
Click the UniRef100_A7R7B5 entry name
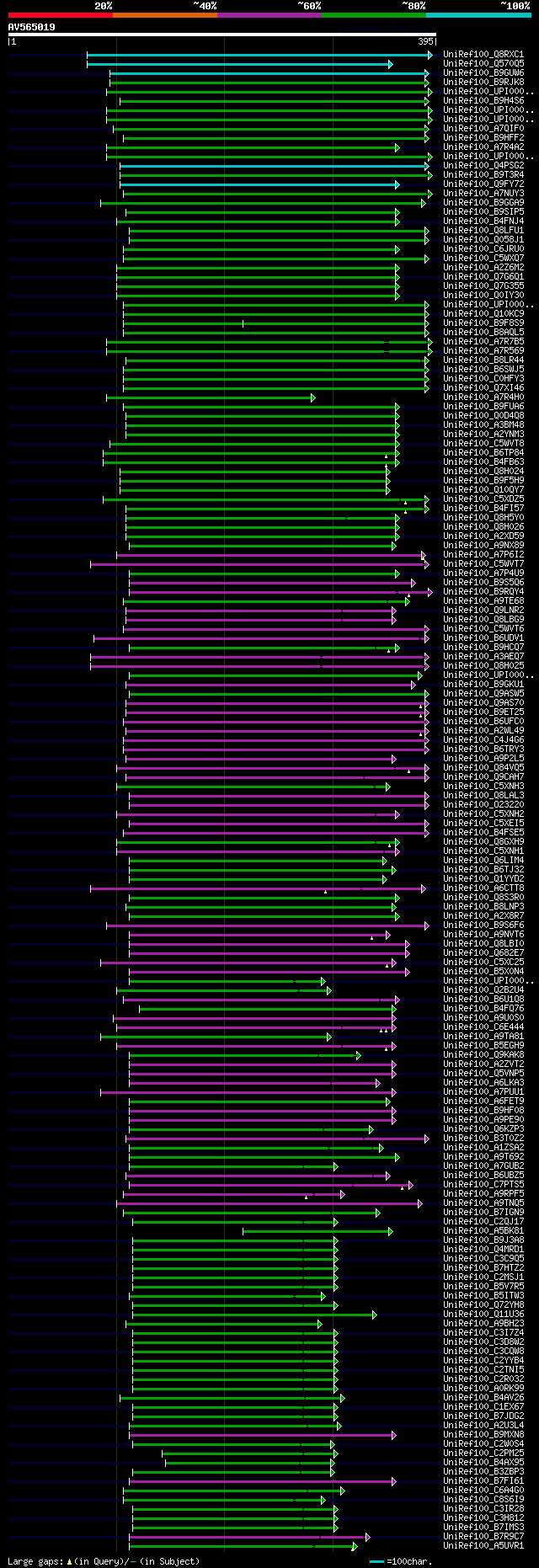483,342
